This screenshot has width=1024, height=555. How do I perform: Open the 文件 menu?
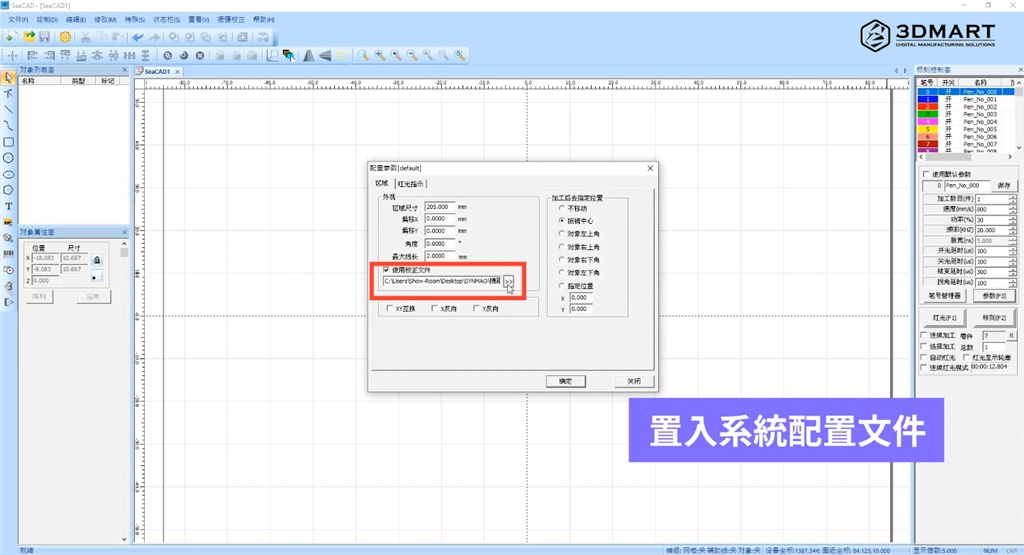click(x=18, y=19)
